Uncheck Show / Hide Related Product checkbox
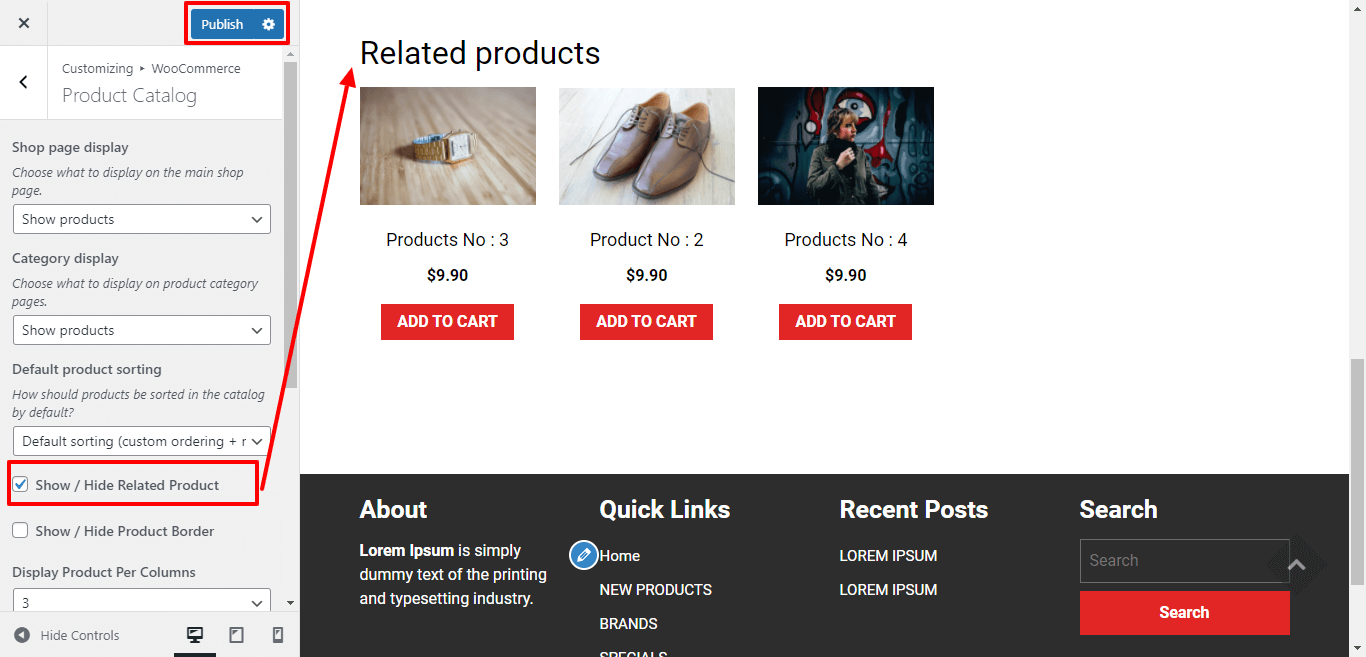The width and height of the screenshot is (1366, 657). tap(20, 485)
